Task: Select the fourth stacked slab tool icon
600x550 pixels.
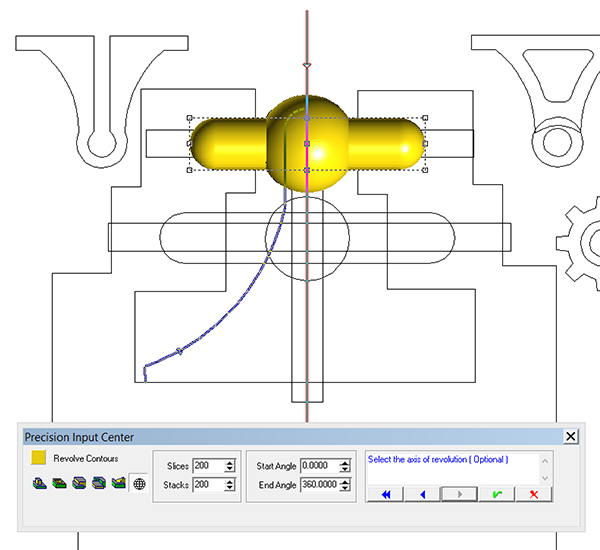Action: pyautogui.click(x=99, y=483)
